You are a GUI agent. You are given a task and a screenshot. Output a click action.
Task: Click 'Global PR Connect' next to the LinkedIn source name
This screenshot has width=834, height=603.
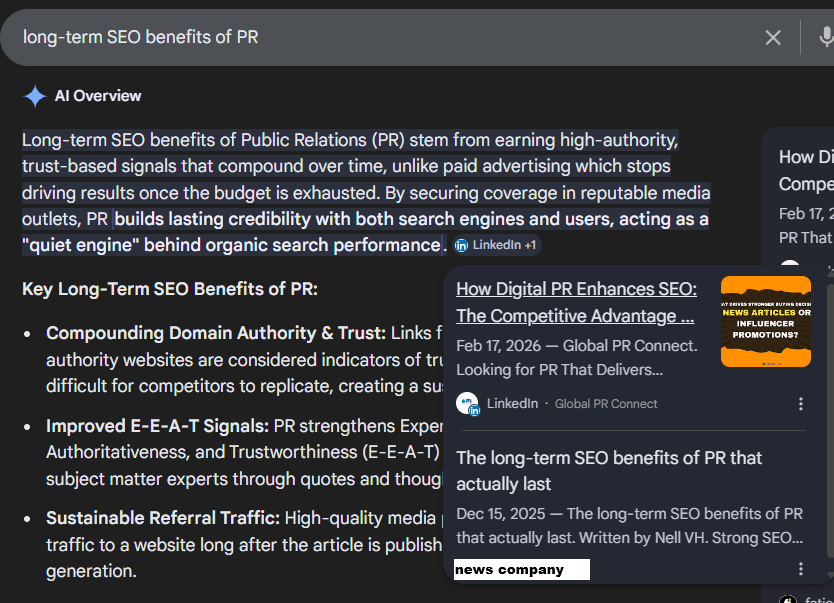point(606,404)
